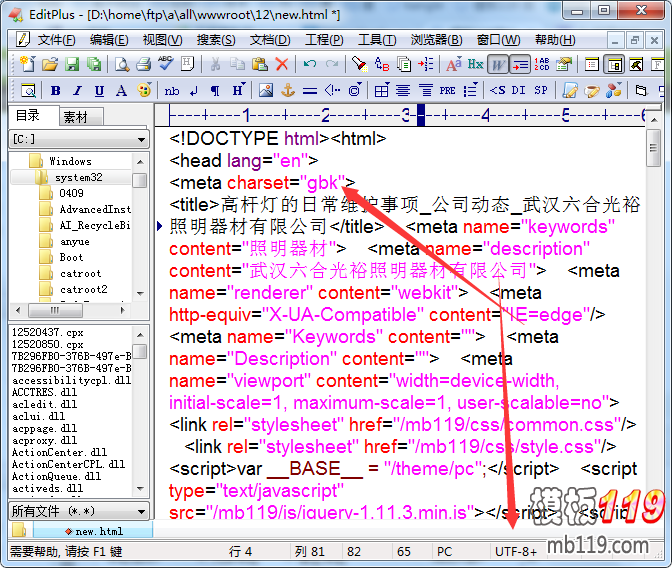
Task: Click the Find flashlight icon
Action: tap(359, 64)
